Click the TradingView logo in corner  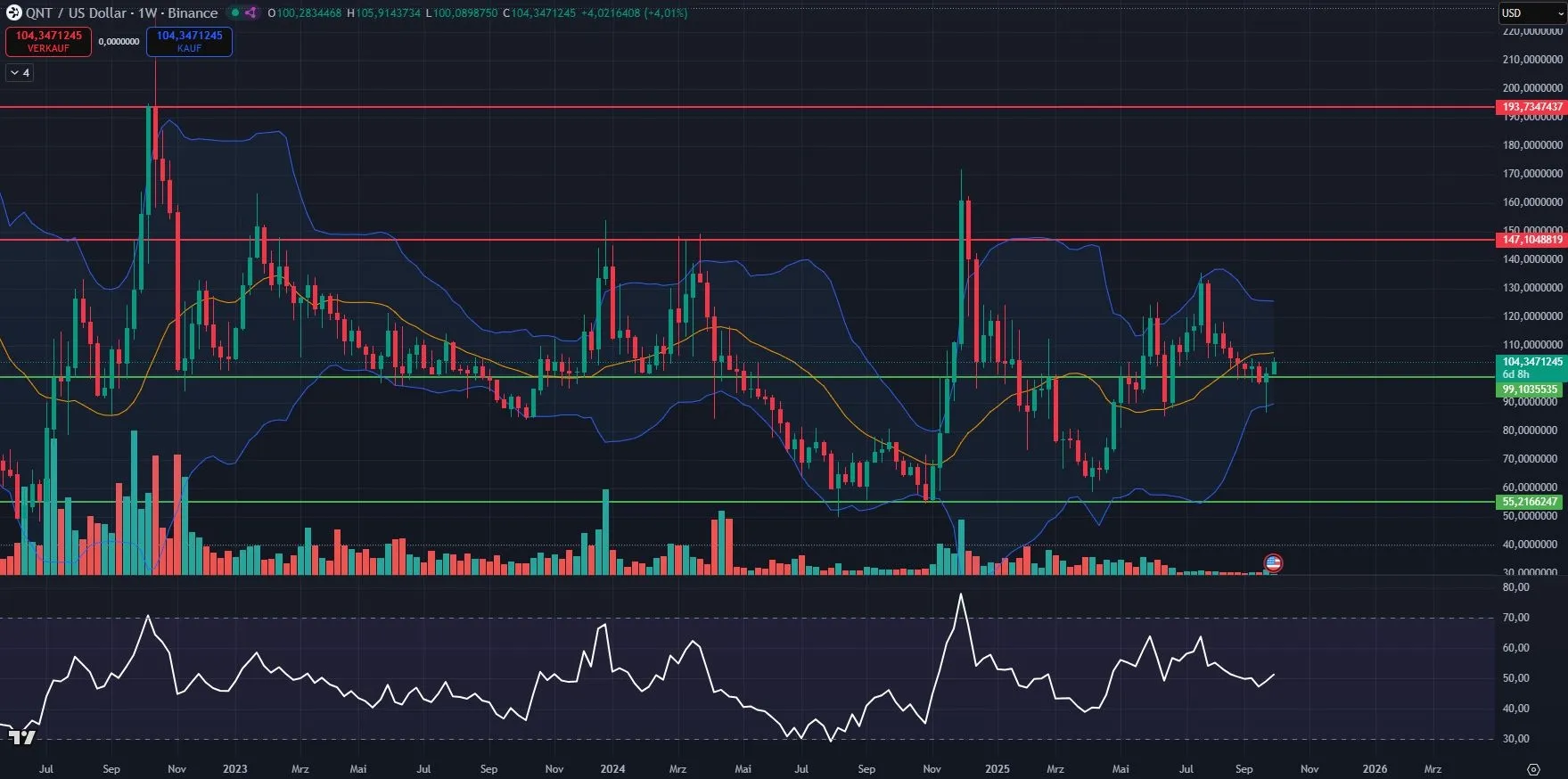(x=22, y=737)
